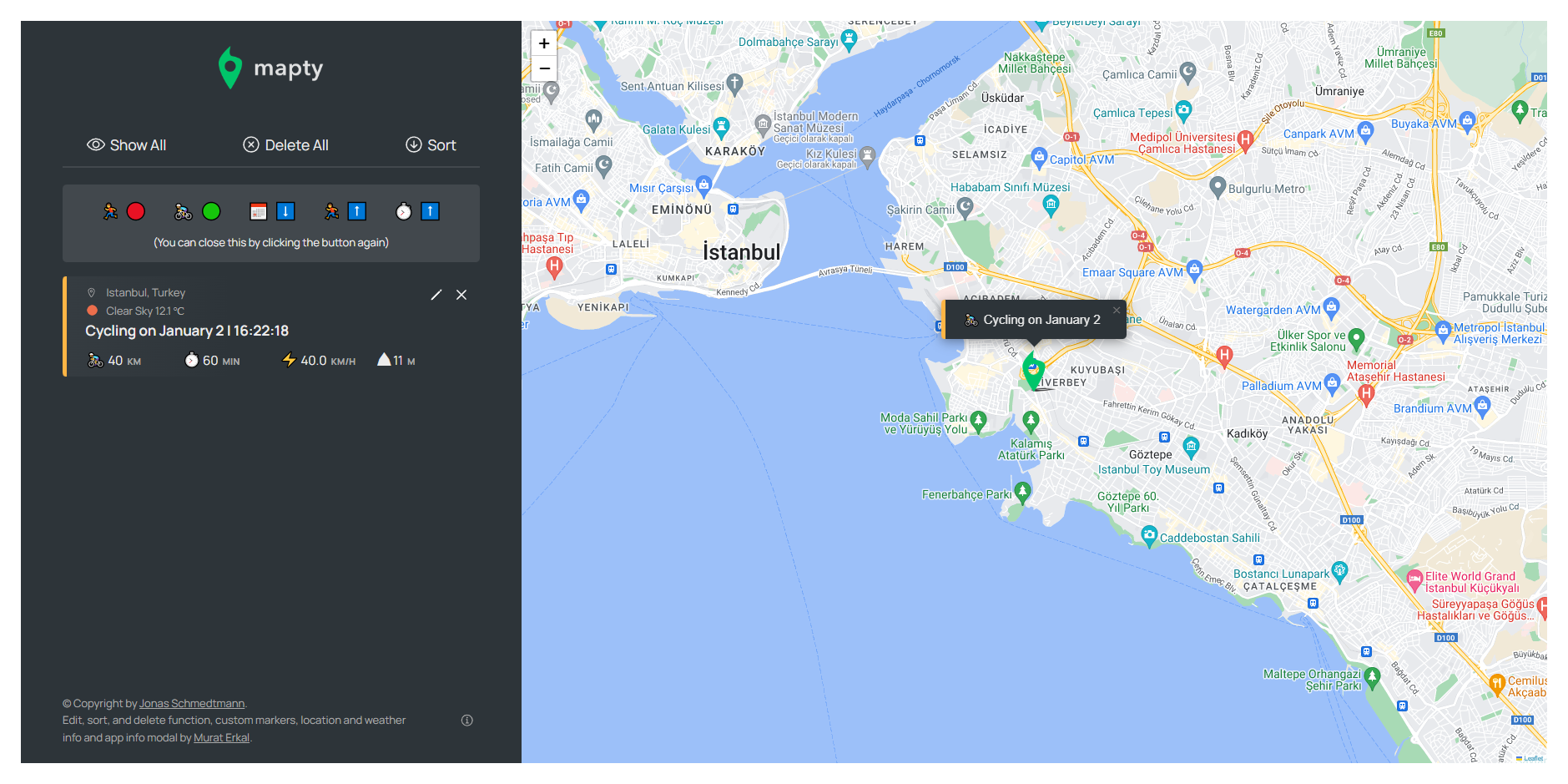Click the Bulgurlu Metro map pin

1218,187
